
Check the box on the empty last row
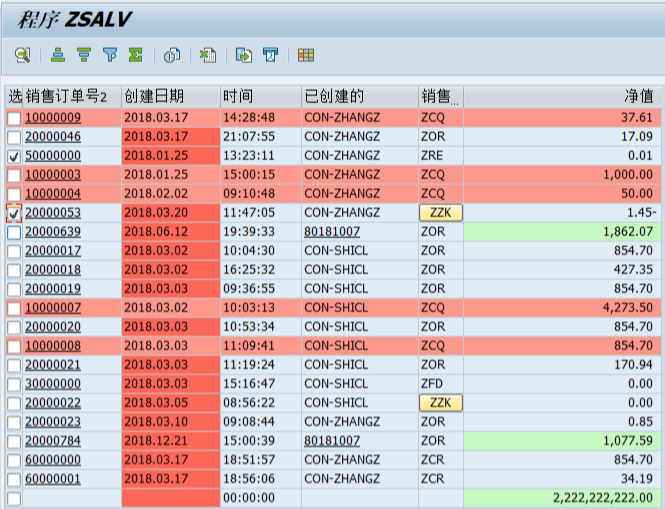[14, 498]
